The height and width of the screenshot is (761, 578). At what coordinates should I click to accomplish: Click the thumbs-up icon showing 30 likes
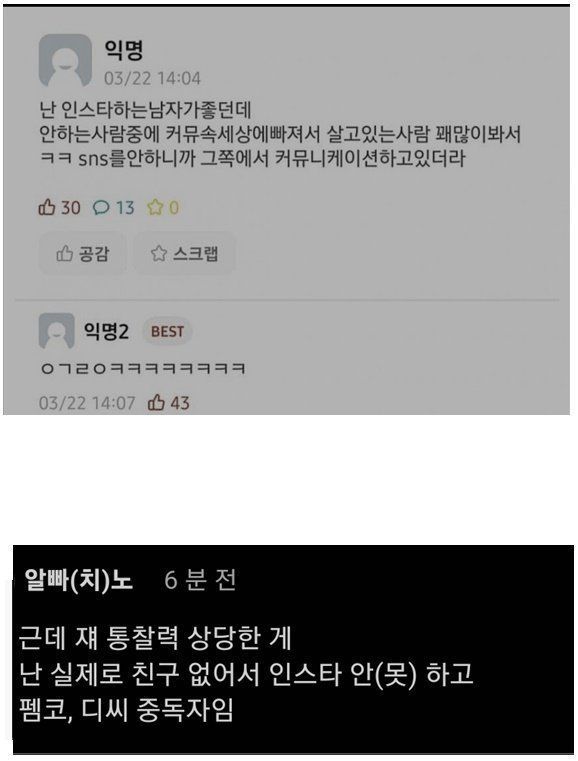click(47, 207)
